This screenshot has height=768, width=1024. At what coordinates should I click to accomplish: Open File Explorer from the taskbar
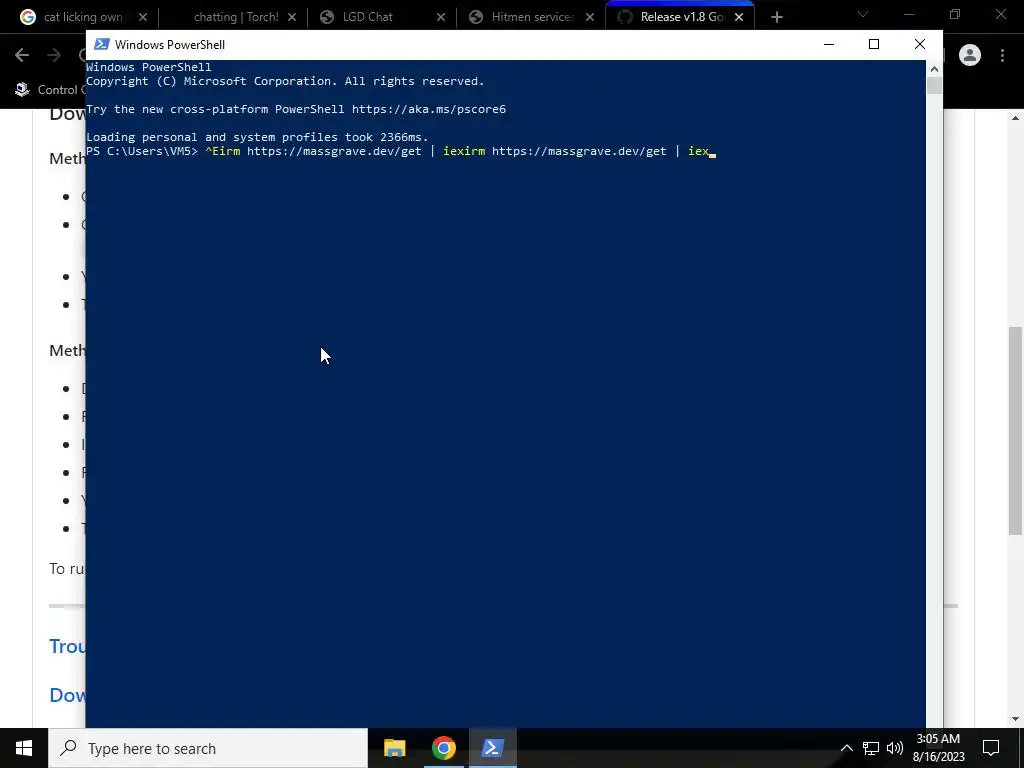[x=394, y=748]
